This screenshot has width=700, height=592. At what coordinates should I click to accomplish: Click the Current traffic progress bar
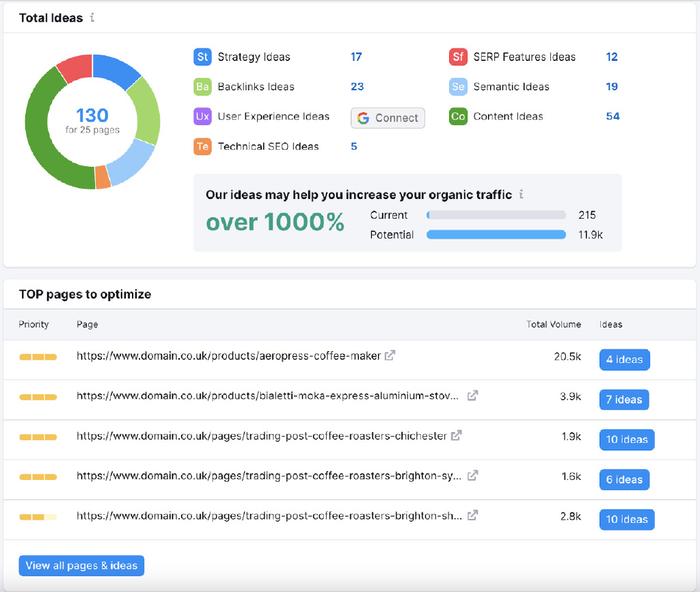[496, 215]
